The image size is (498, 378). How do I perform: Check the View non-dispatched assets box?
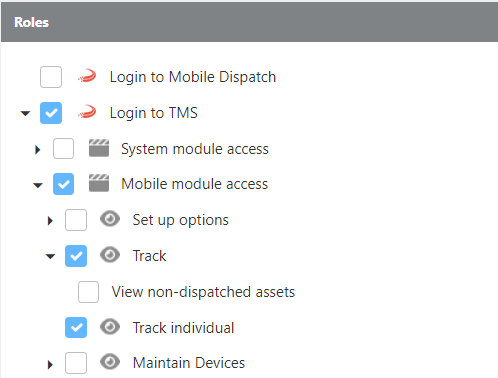(88, 292)
